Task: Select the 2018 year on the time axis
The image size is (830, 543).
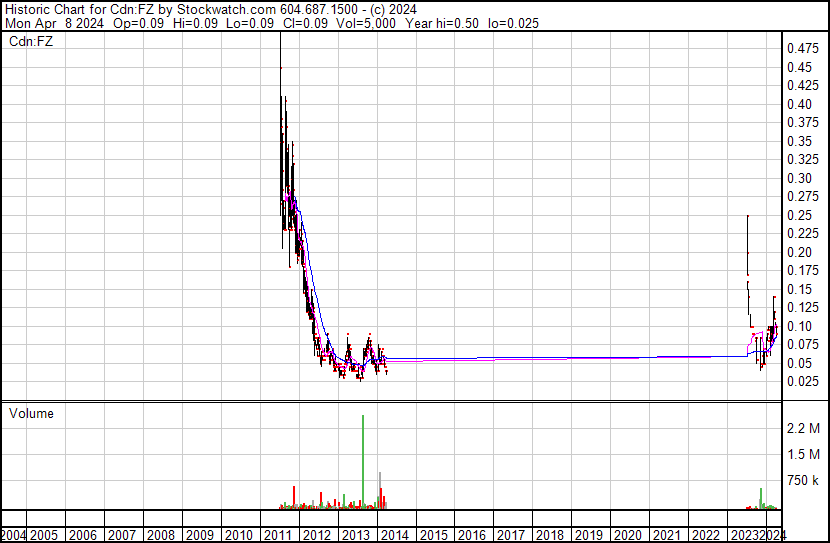Action: (550, 536)
